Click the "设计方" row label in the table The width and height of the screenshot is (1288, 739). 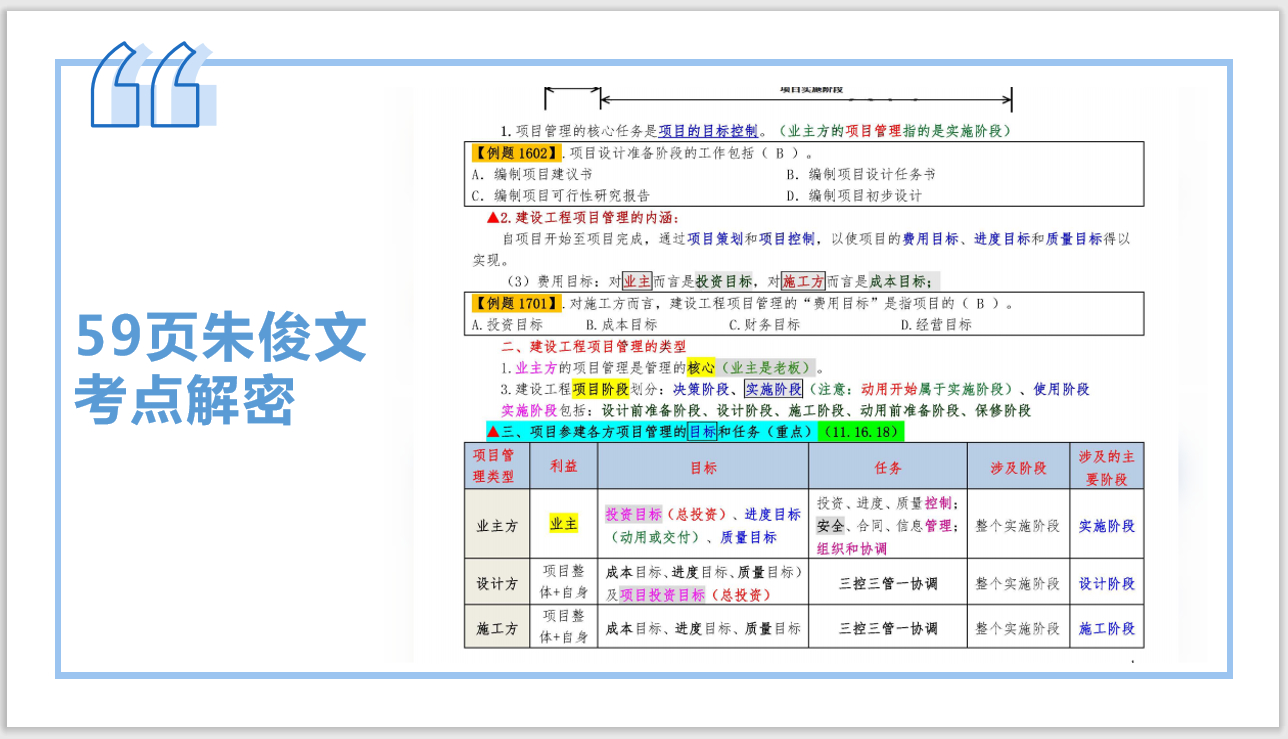(497, 583)
